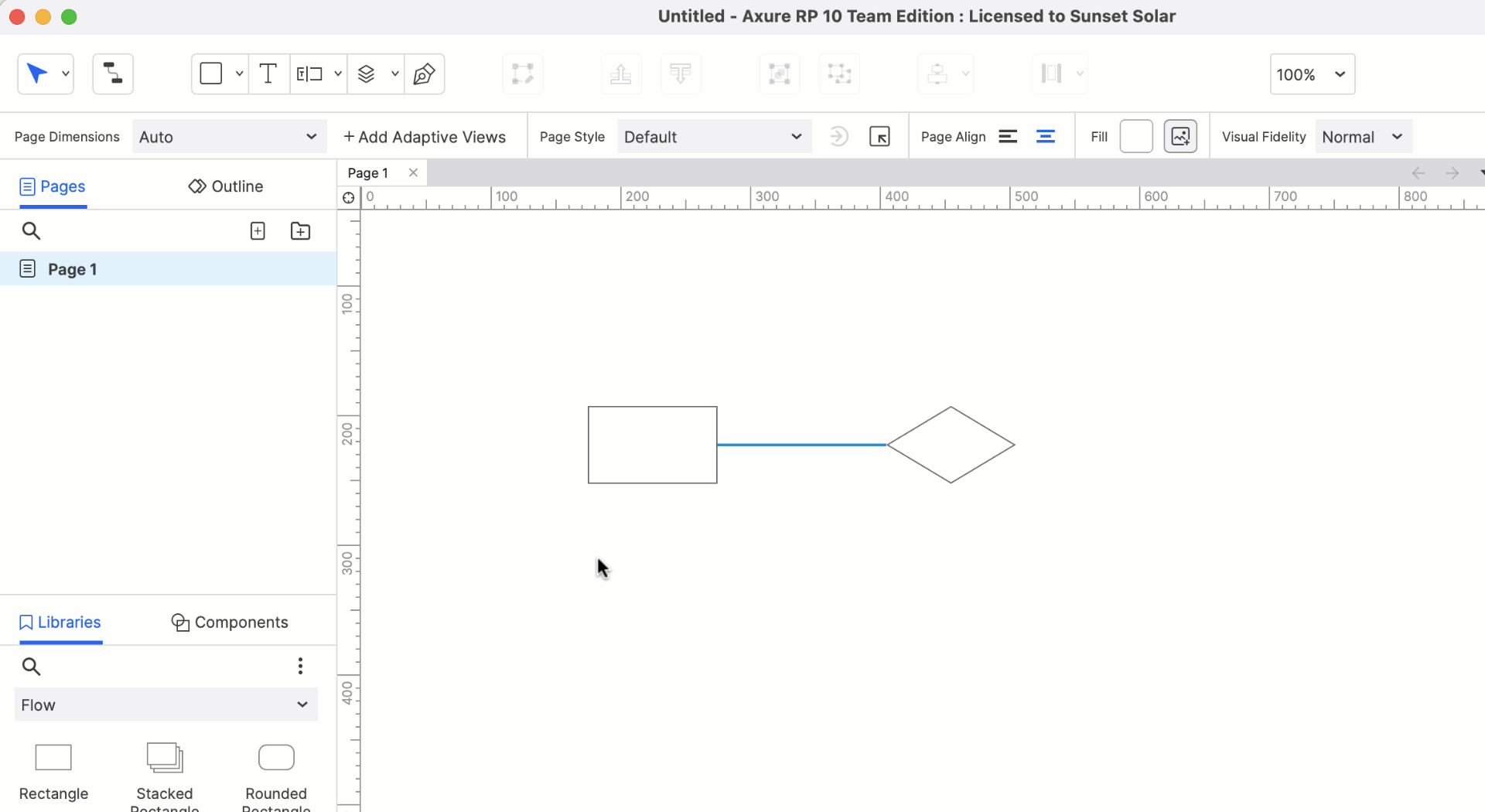This screenshot has width=1485, height=812.
Task: Select the Rectangle flow shape
Action: coord(53,773)
